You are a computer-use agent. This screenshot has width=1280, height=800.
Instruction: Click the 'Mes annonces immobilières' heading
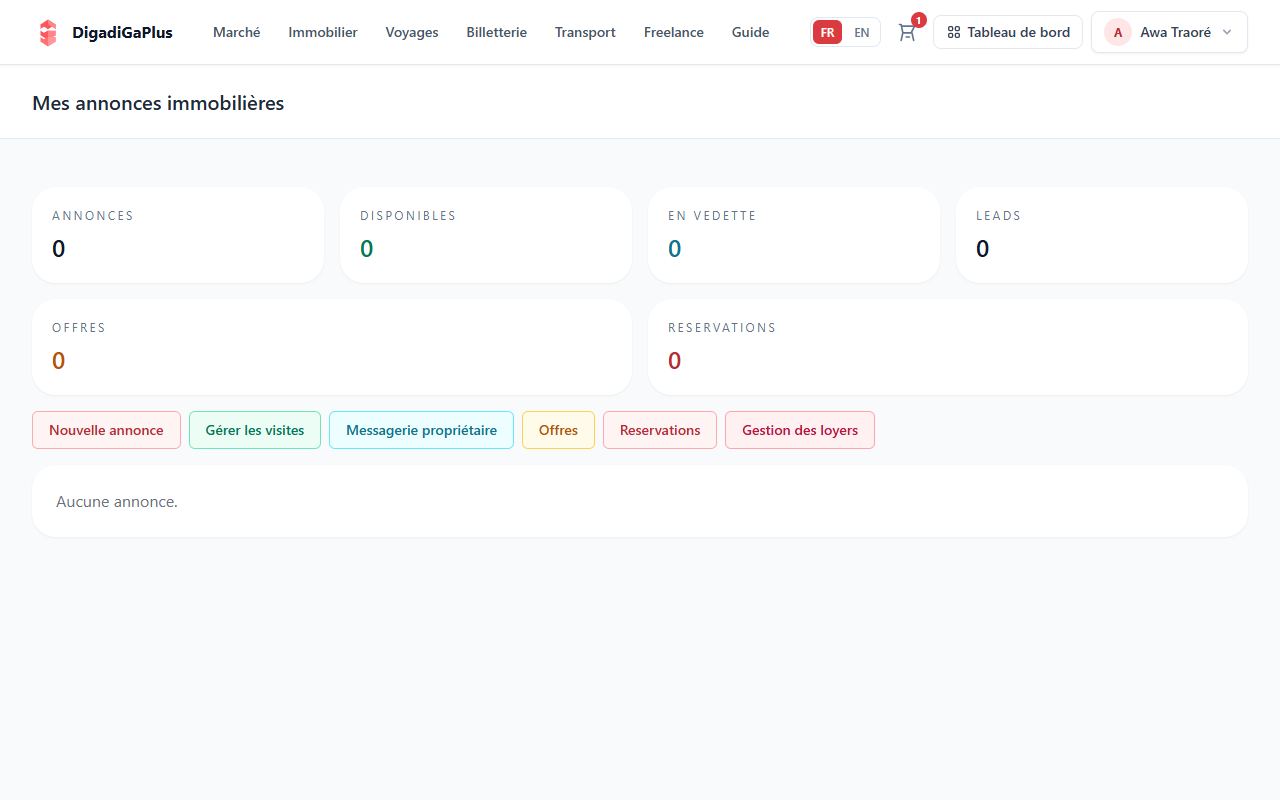click(158, 103)
